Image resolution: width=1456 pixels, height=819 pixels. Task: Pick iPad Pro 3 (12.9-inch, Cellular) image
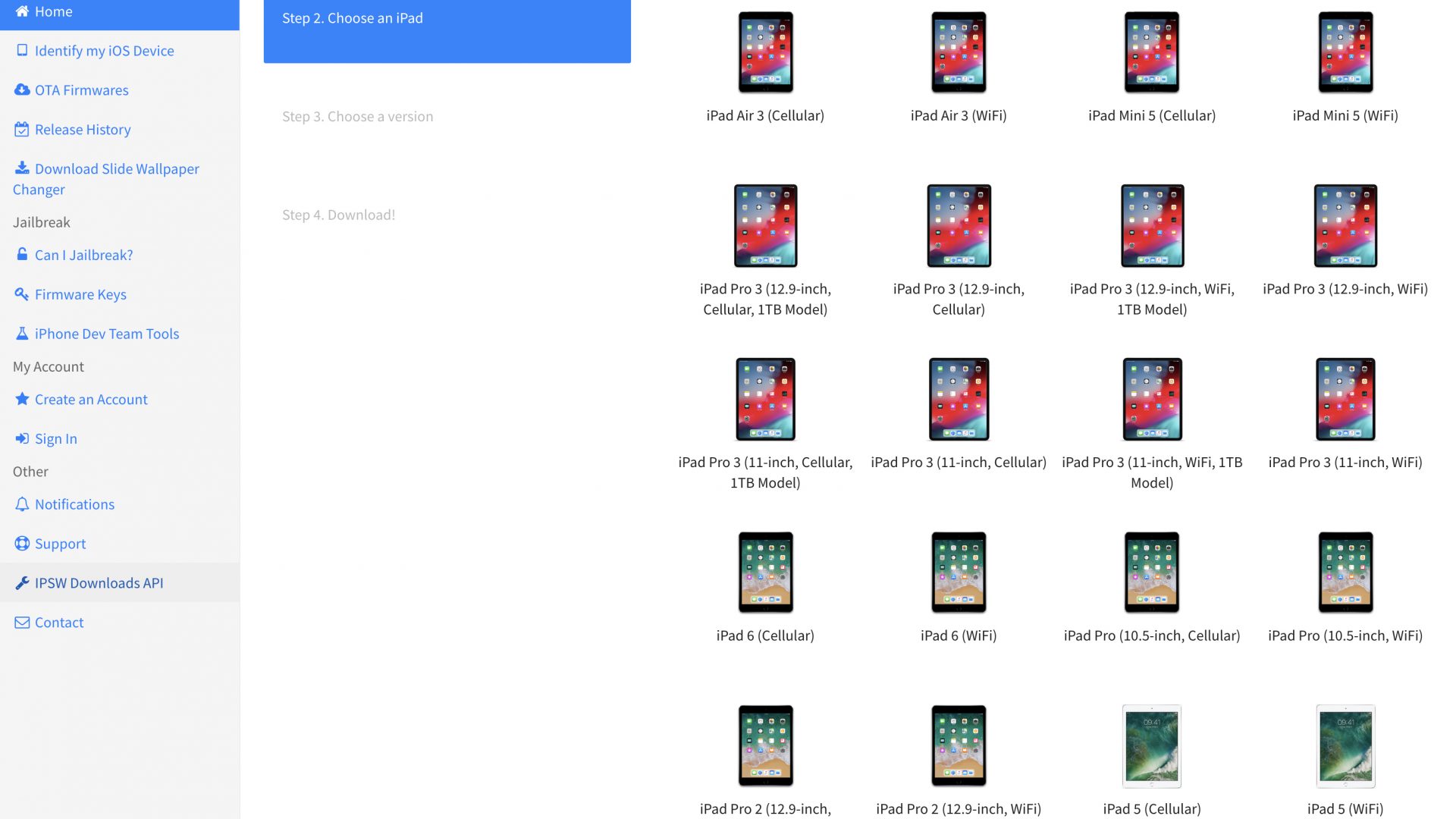click(959, 226)
